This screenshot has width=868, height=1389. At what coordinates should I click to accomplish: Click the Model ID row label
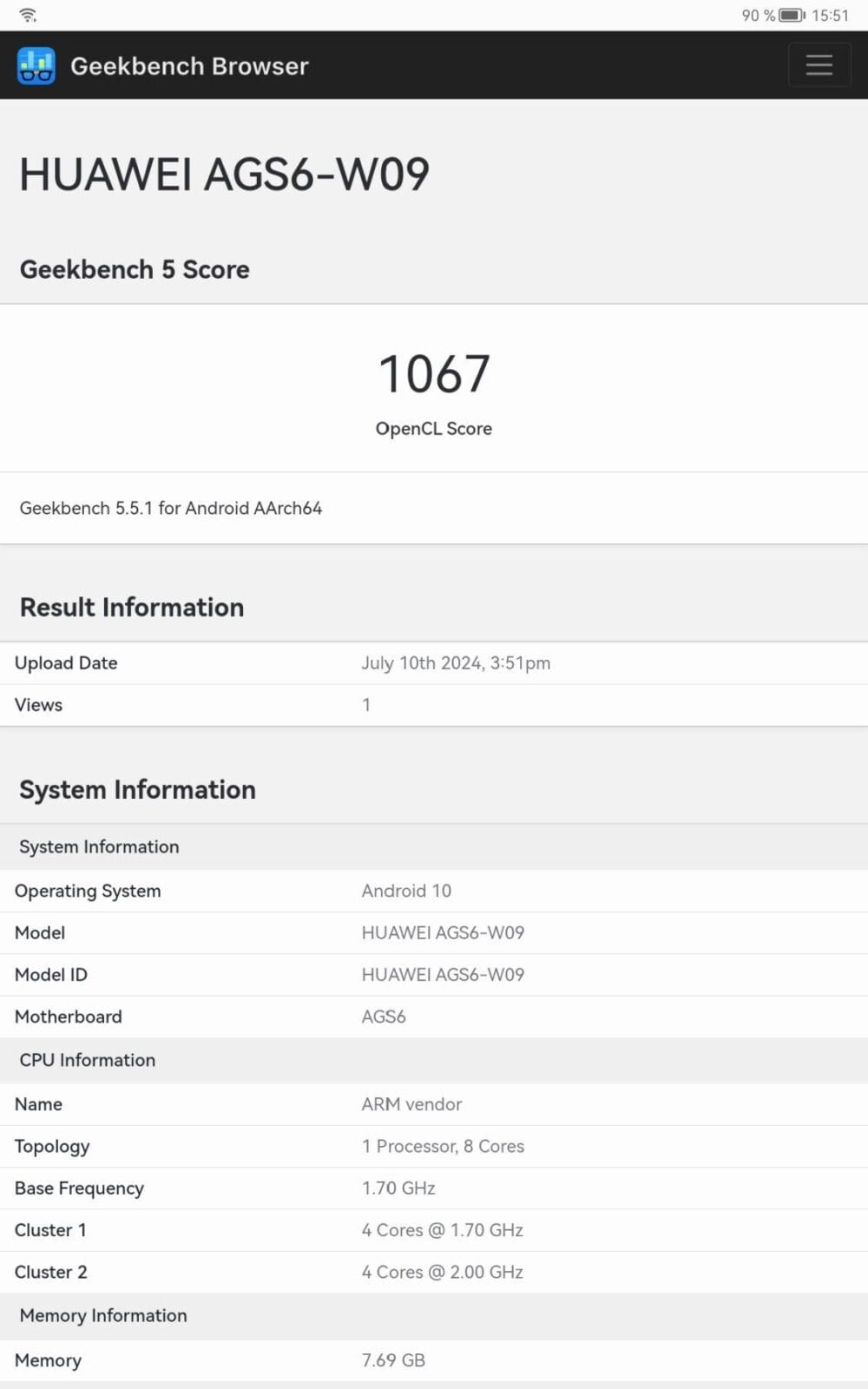[x=51, y=975]
